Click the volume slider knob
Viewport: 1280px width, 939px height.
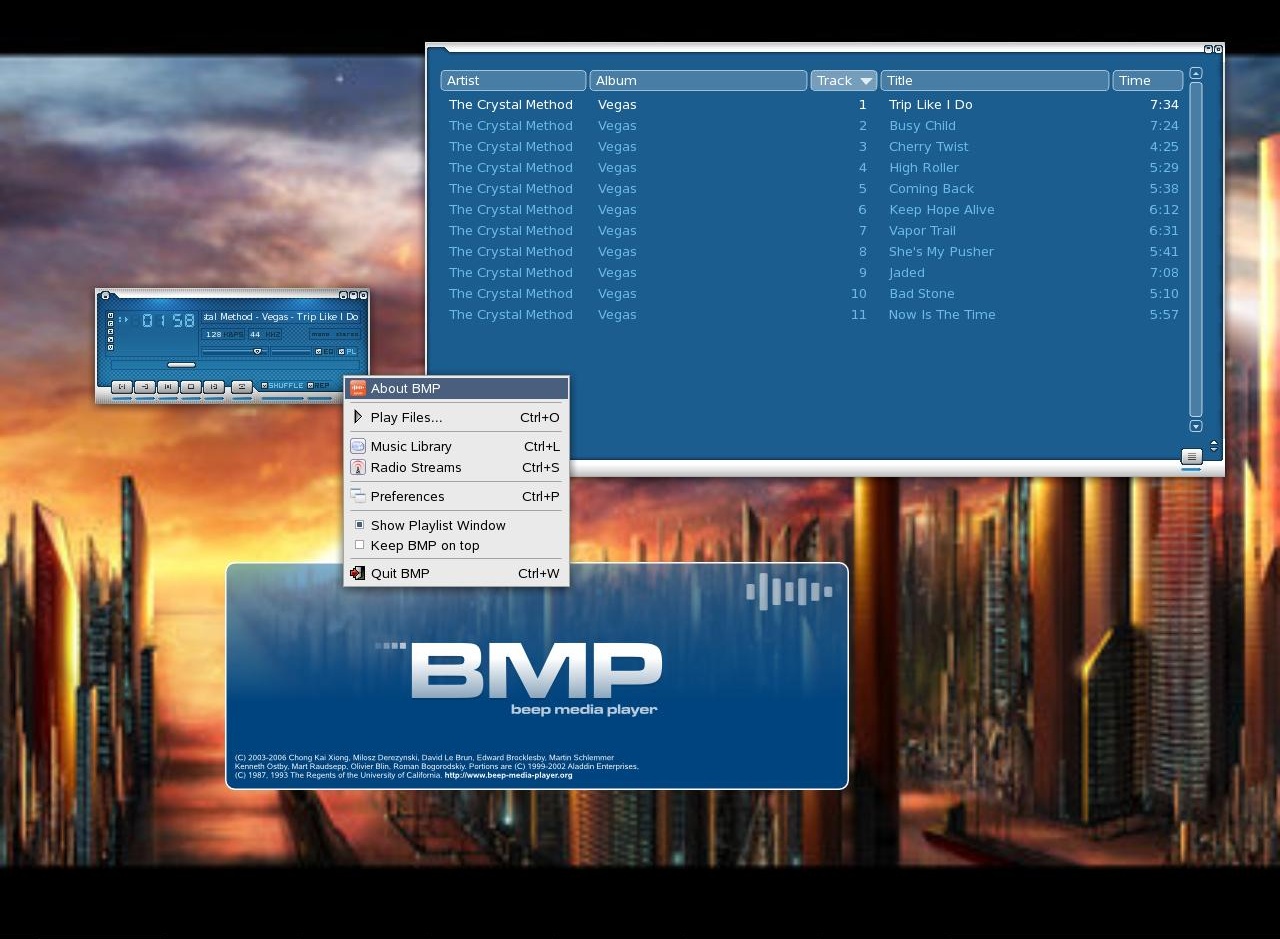257,351
